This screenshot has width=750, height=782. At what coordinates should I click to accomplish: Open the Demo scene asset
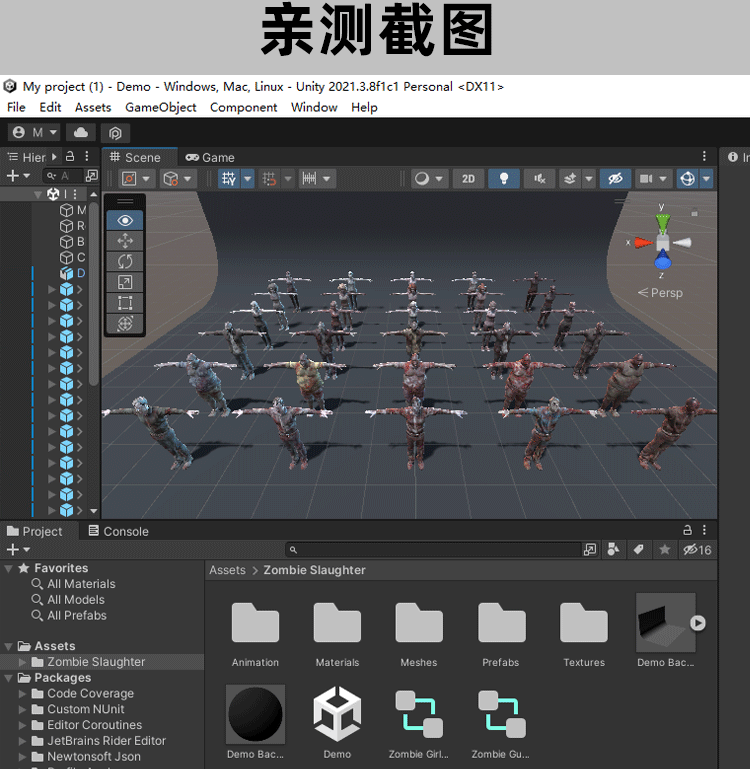[337, 715]
